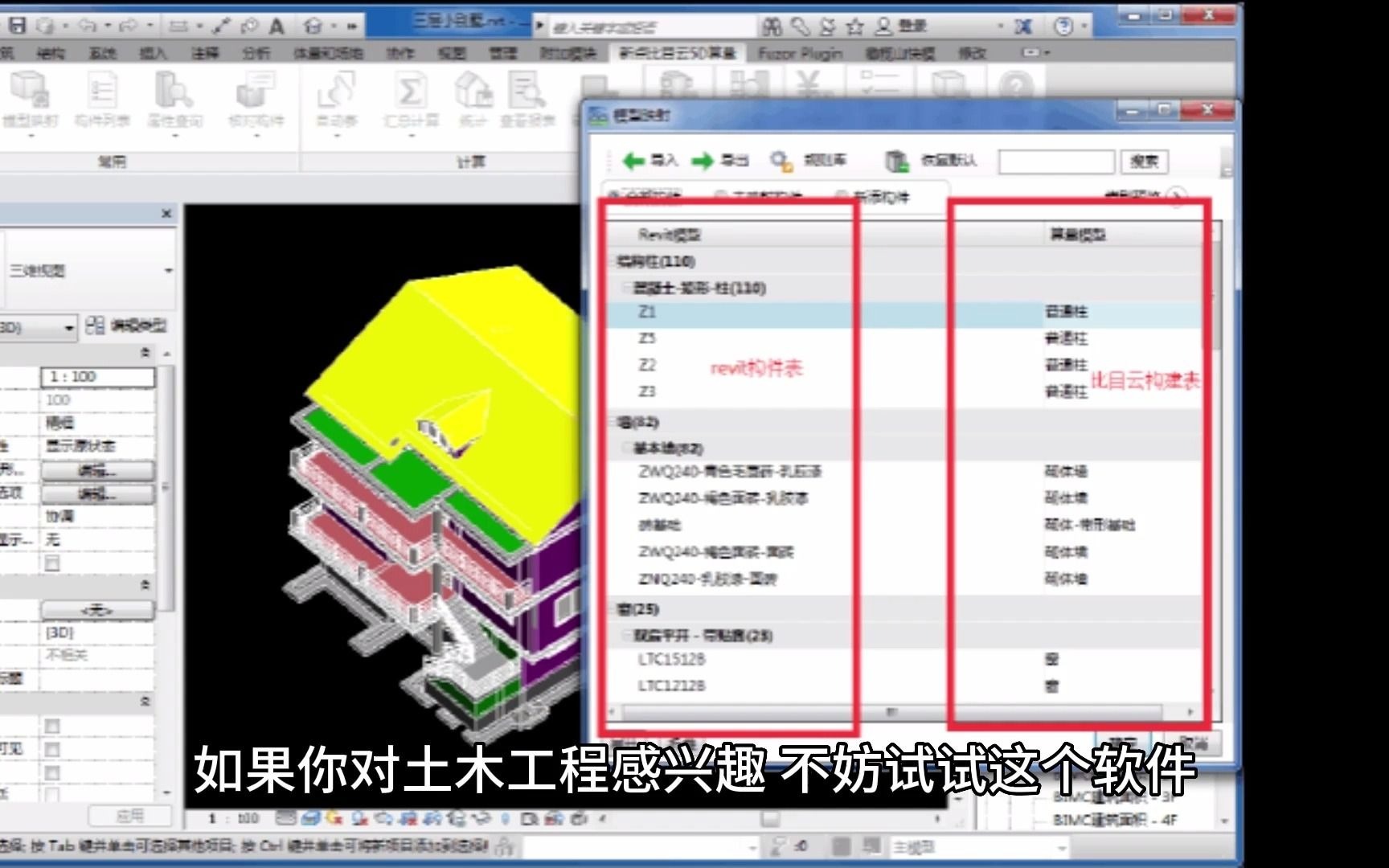Open the Insert ribbon tab
Viewport: 1389px width, 868px height.
click(153, 54)
